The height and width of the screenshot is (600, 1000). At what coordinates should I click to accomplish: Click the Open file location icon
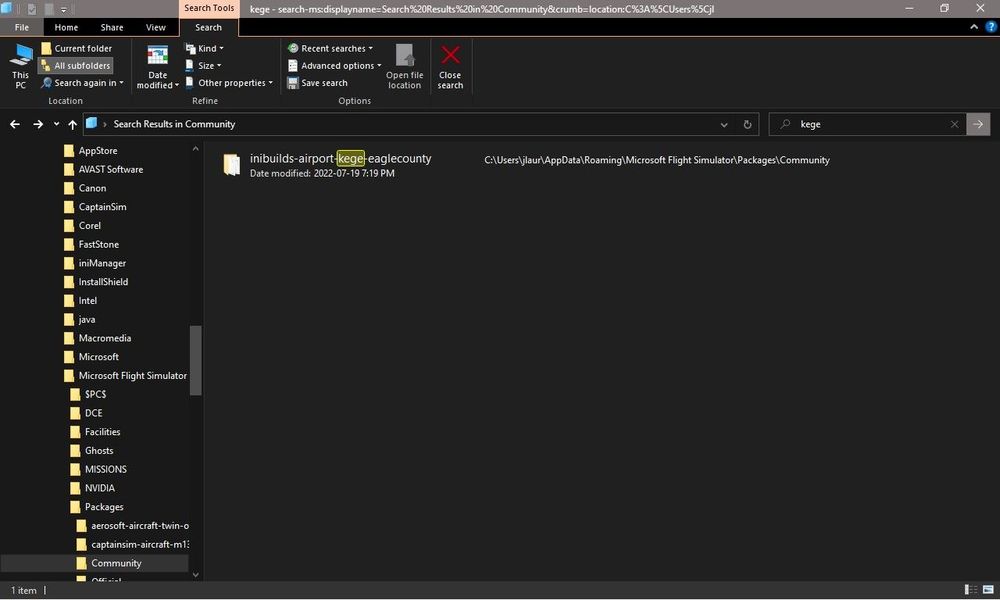[x=404, y=56]
